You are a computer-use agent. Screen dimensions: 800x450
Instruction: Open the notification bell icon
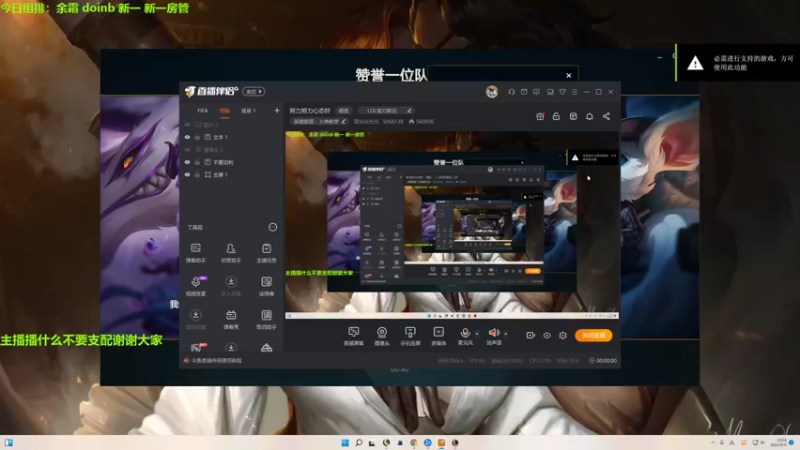coord(589,116)
